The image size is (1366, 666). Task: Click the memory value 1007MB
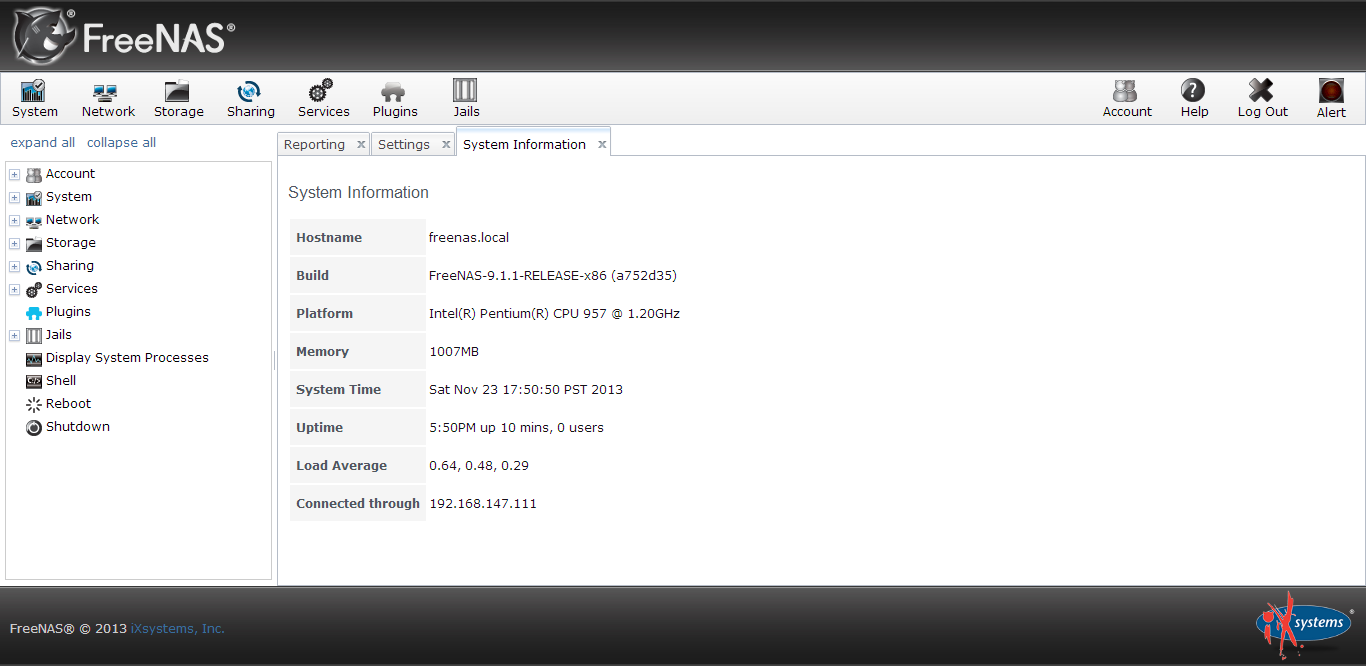coord(454,351)
